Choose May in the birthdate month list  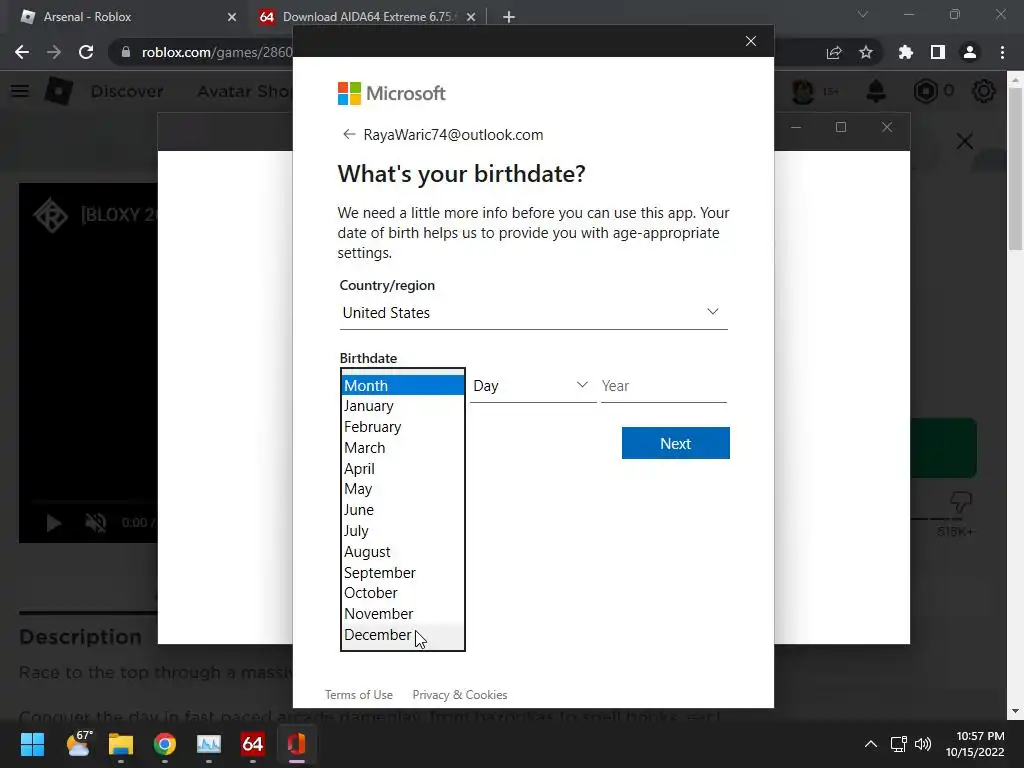[402, 488]
